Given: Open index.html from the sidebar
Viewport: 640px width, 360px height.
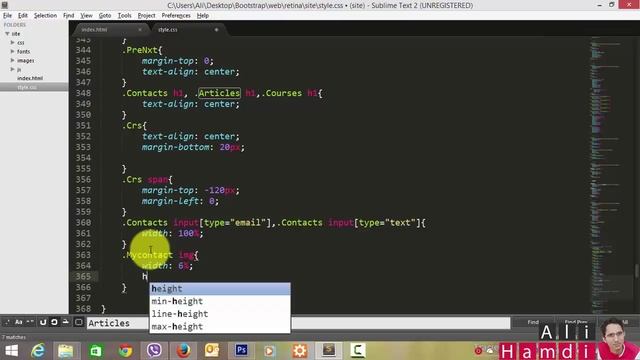Looking at the screenshot, I should coord(30,78).
